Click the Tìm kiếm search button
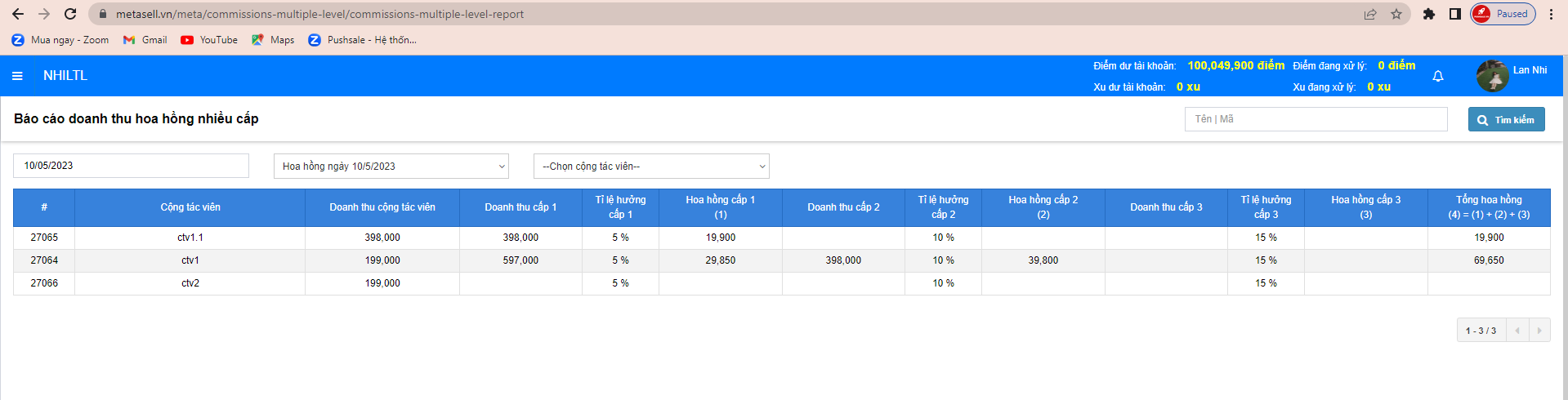 click(x=1506, y=120)
